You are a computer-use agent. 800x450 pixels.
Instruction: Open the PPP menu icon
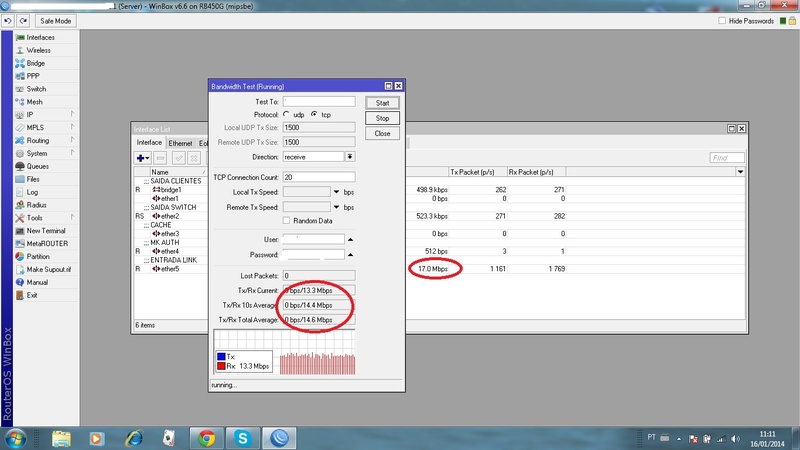pos(20,76)
